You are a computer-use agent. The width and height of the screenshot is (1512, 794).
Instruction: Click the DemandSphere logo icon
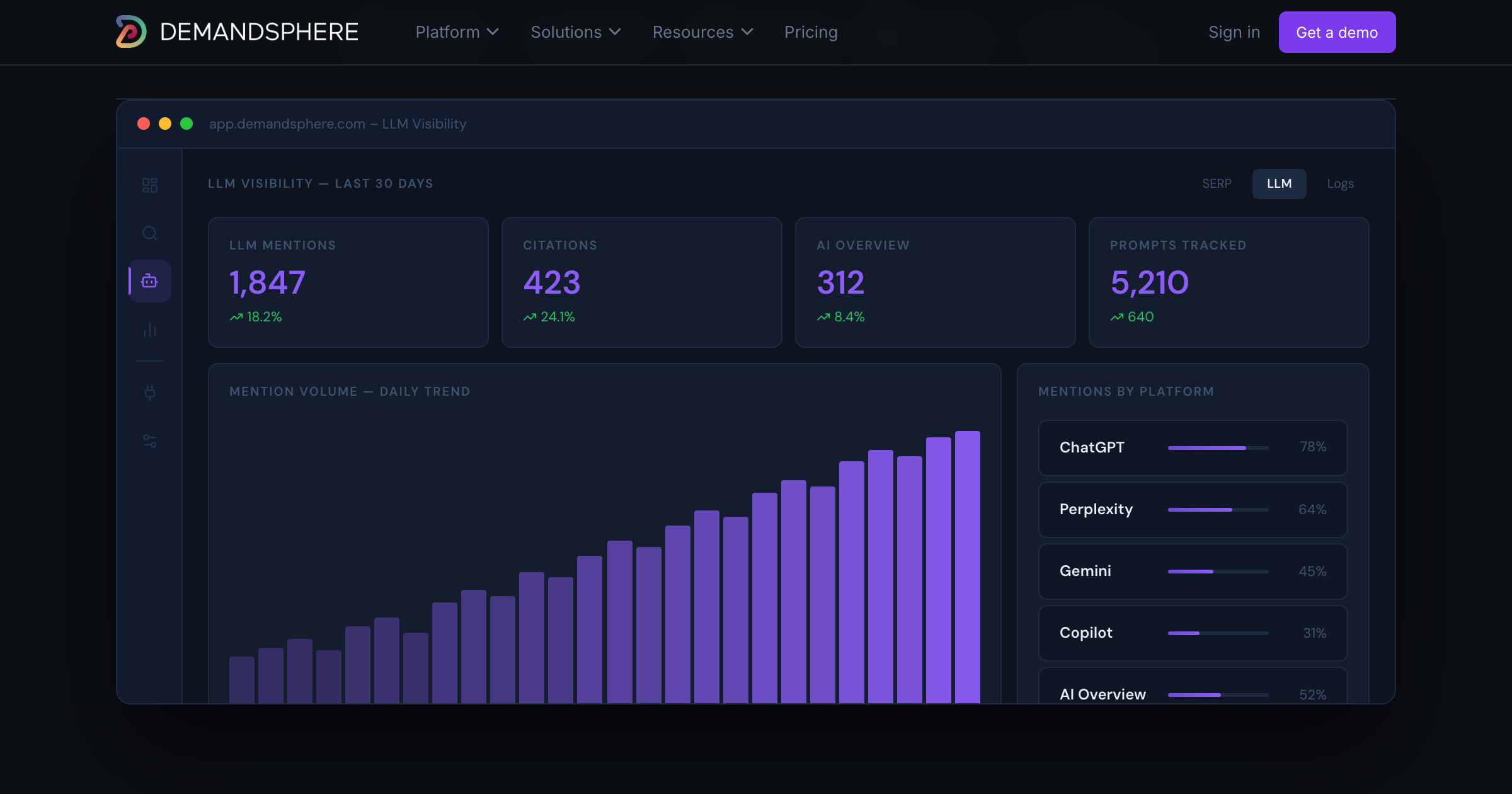131,32
